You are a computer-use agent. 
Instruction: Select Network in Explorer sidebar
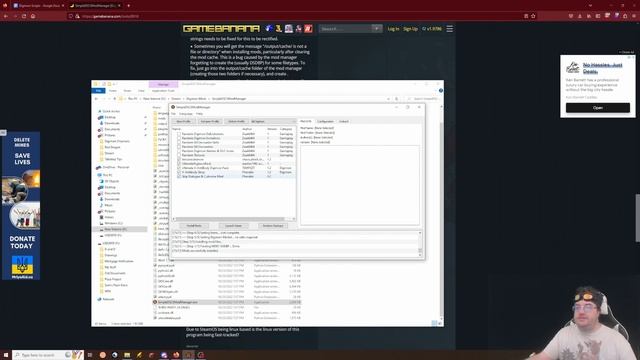(108, 299)
